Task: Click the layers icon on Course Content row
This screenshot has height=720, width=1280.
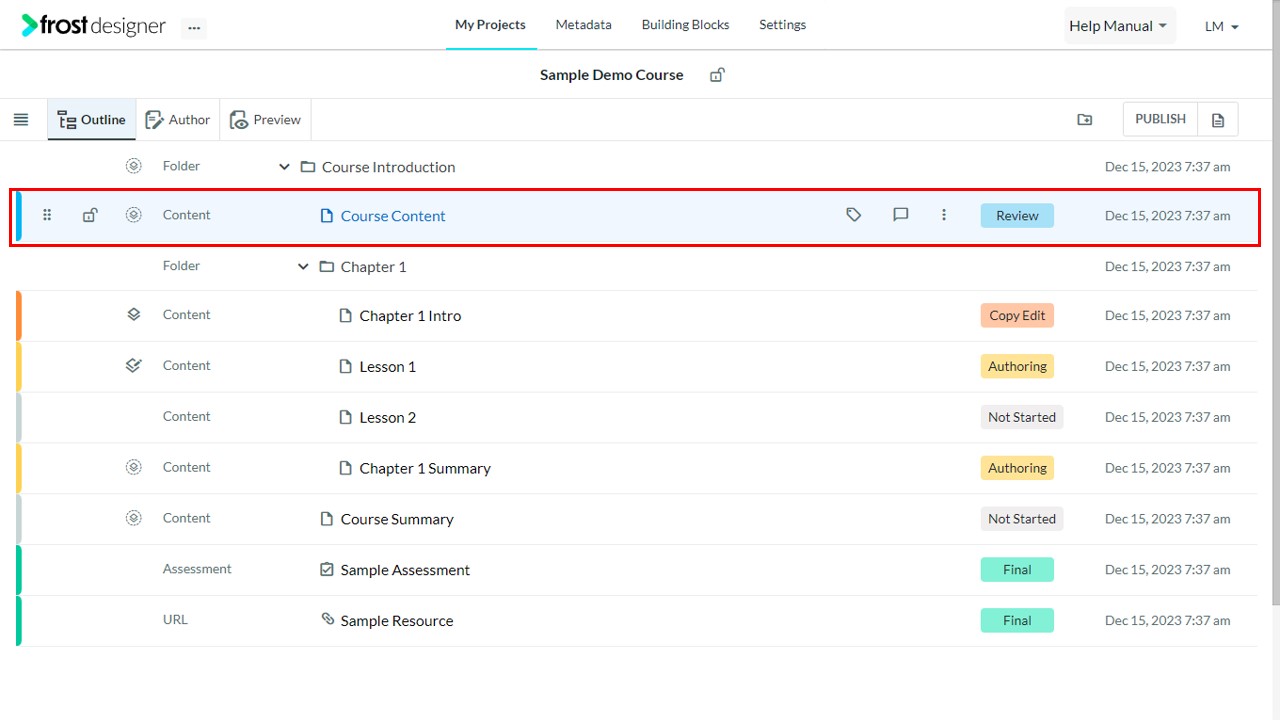Action: click(134, 215)
